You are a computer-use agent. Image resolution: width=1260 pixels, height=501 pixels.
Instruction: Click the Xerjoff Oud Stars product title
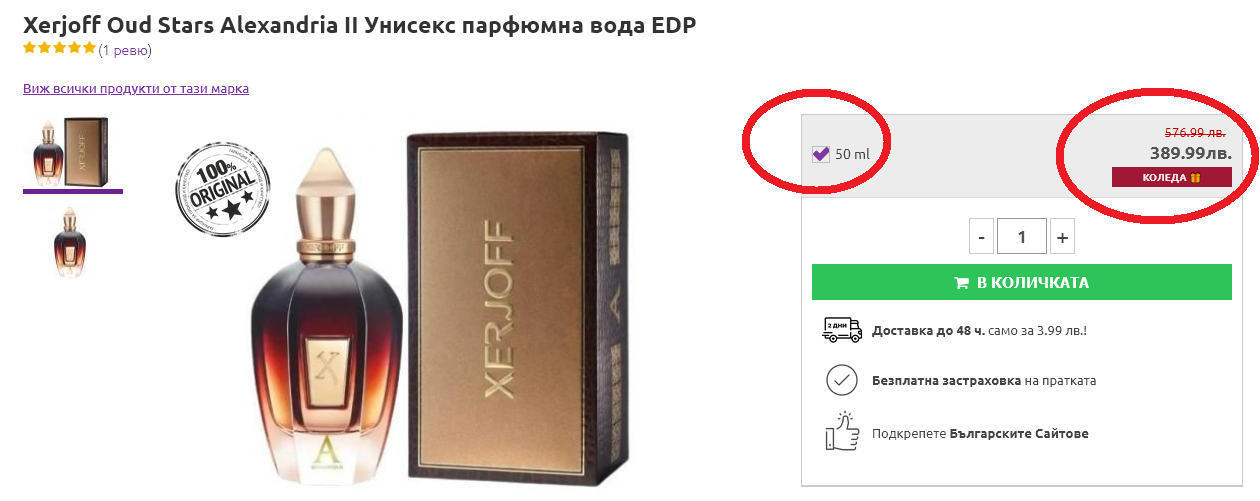click(360, 24)
